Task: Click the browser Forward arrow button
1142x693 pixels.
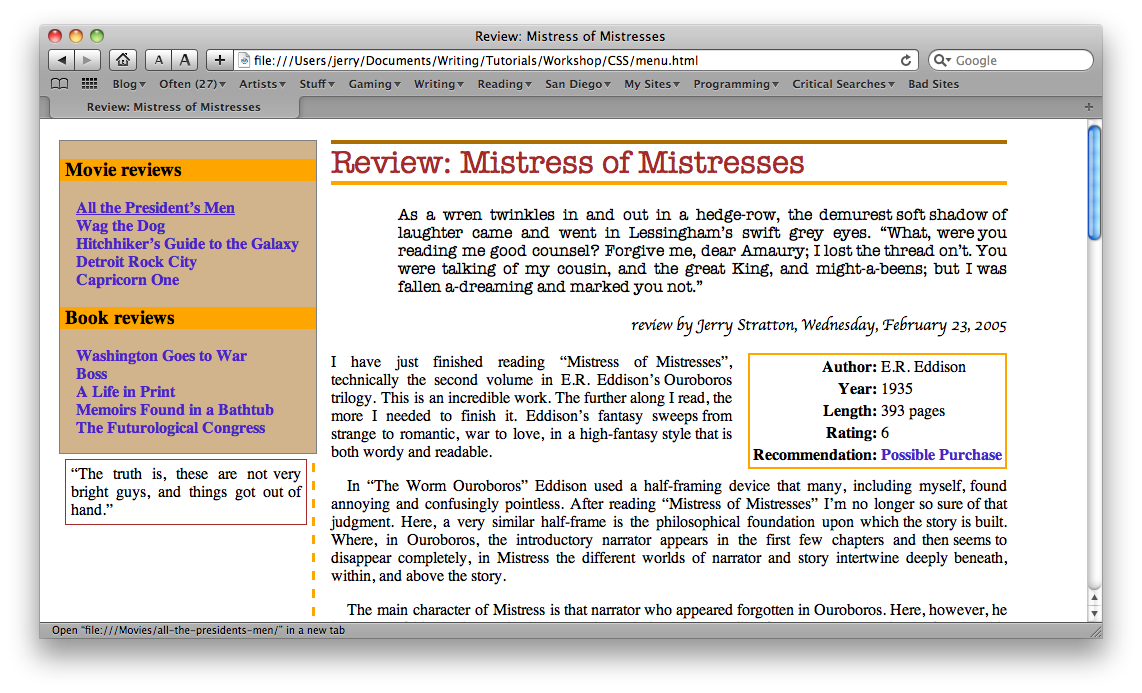Action: (x=87, y=60)
